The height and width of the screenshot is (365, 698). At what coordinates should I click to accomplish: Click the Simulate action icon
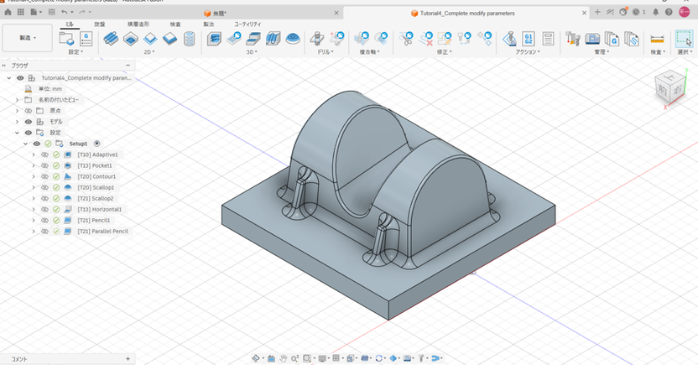click(x=509, y=39)
